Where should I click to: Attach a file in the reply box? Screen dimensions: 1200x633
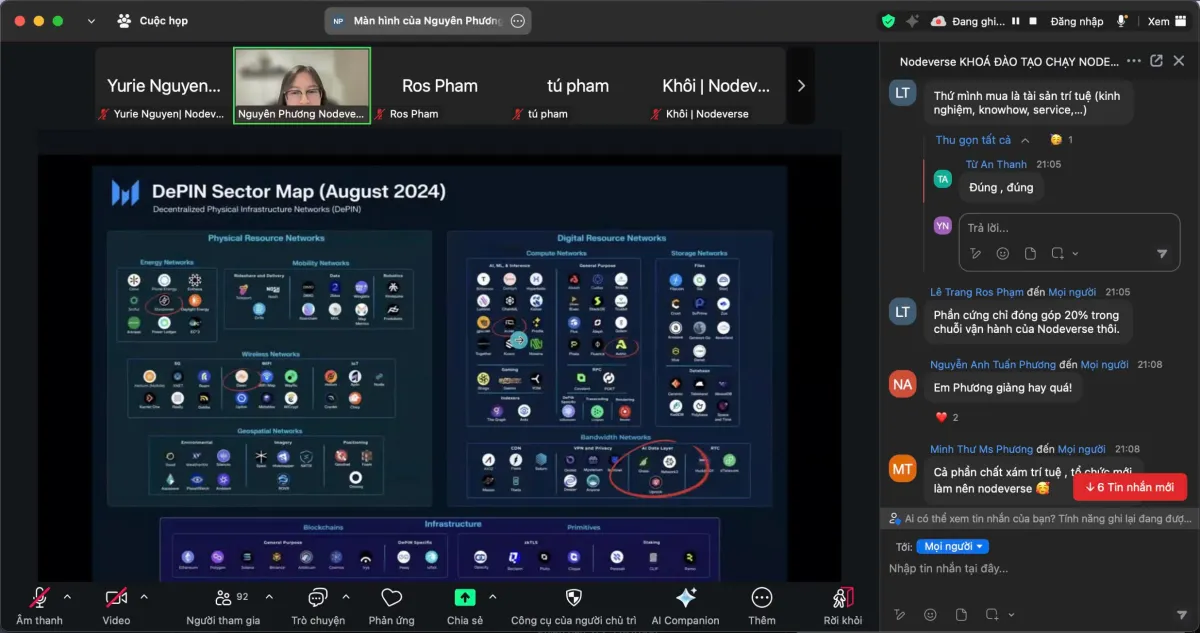[x=1032, y=254]
